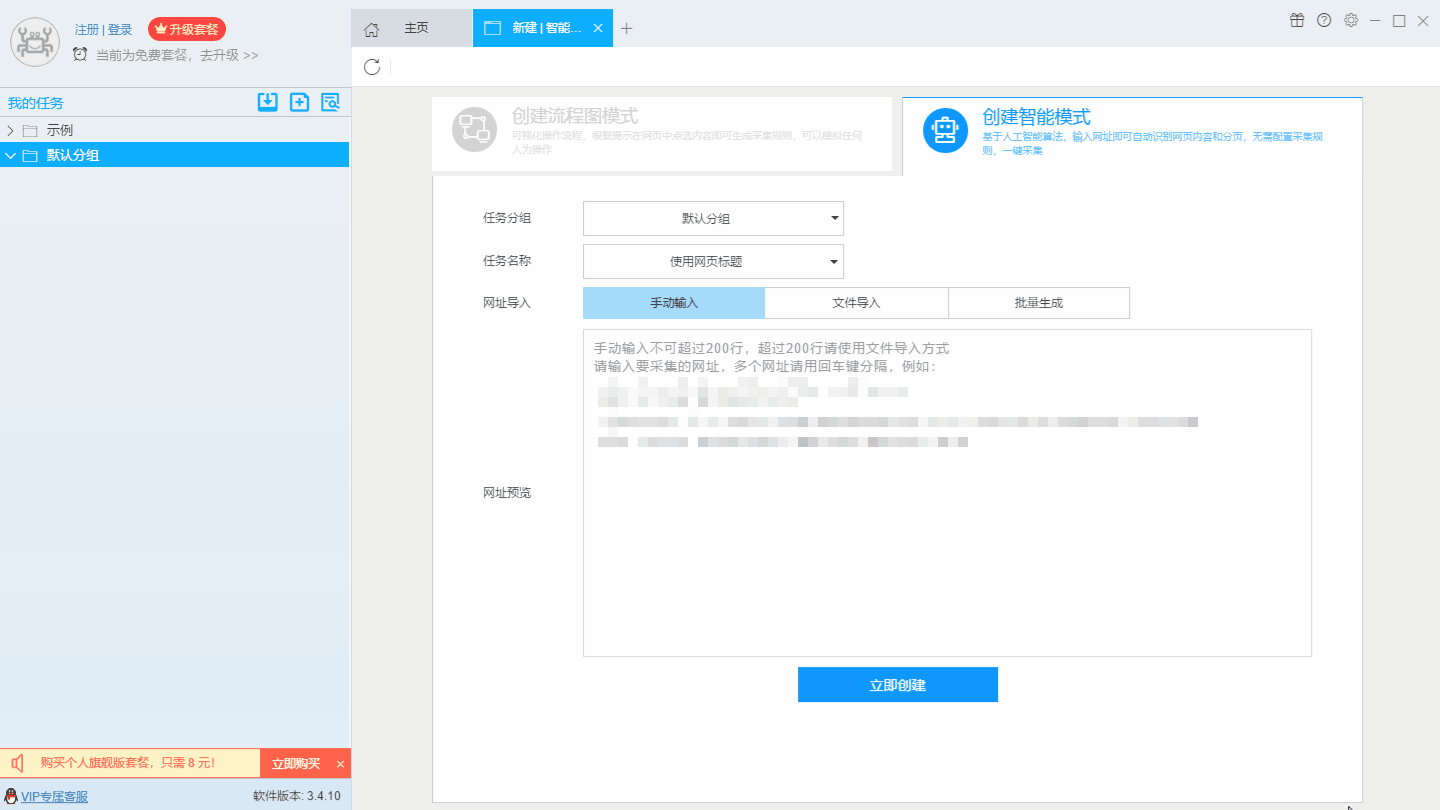This screenshot has width=1440, height=810.
Task: Click the folder icon next to 默认分组
Action: coord(30,155)
